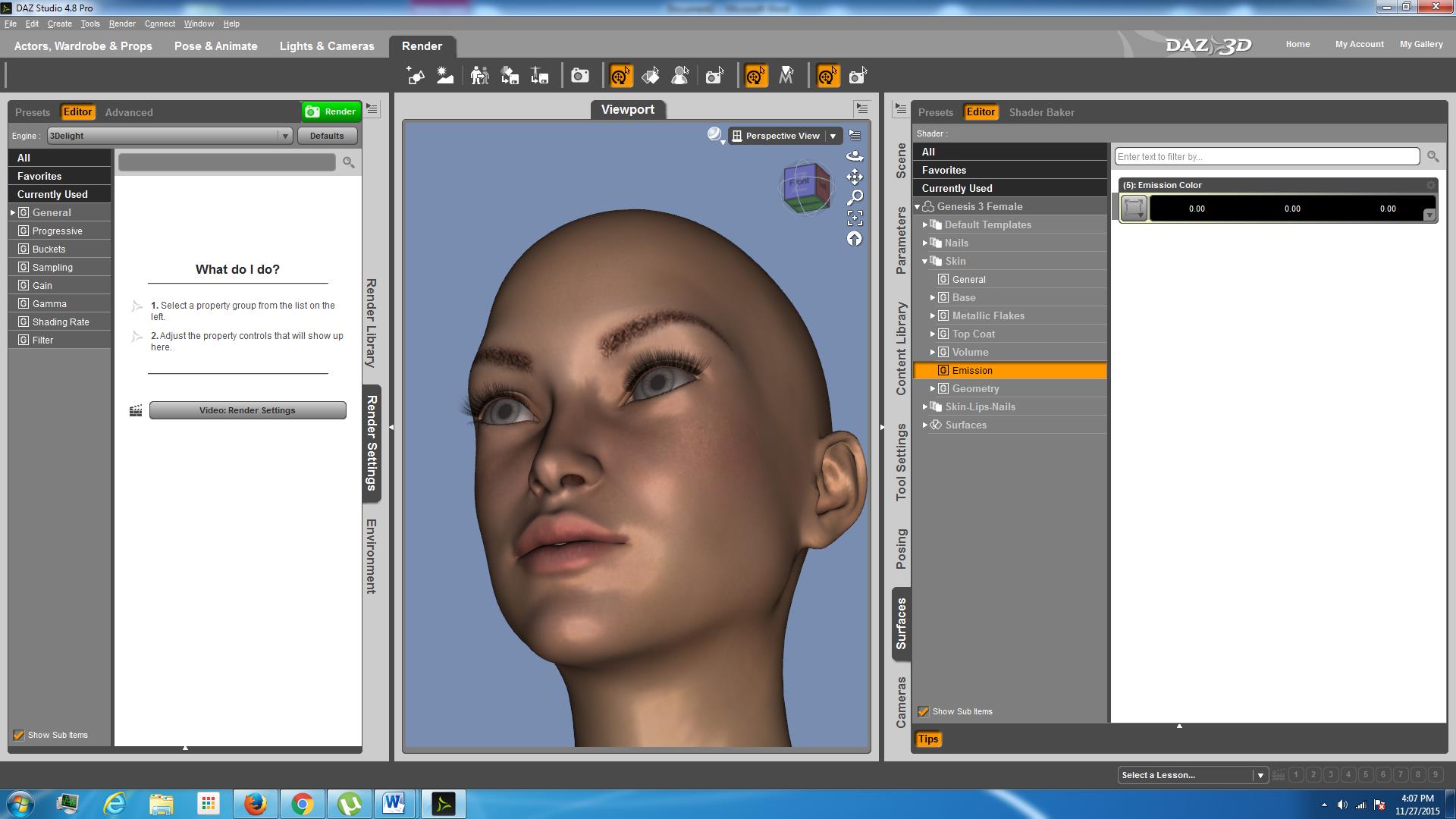Toggle Show Sub Items in Surfaces pane
This screenshot has width=1456, height=819.
923,711
